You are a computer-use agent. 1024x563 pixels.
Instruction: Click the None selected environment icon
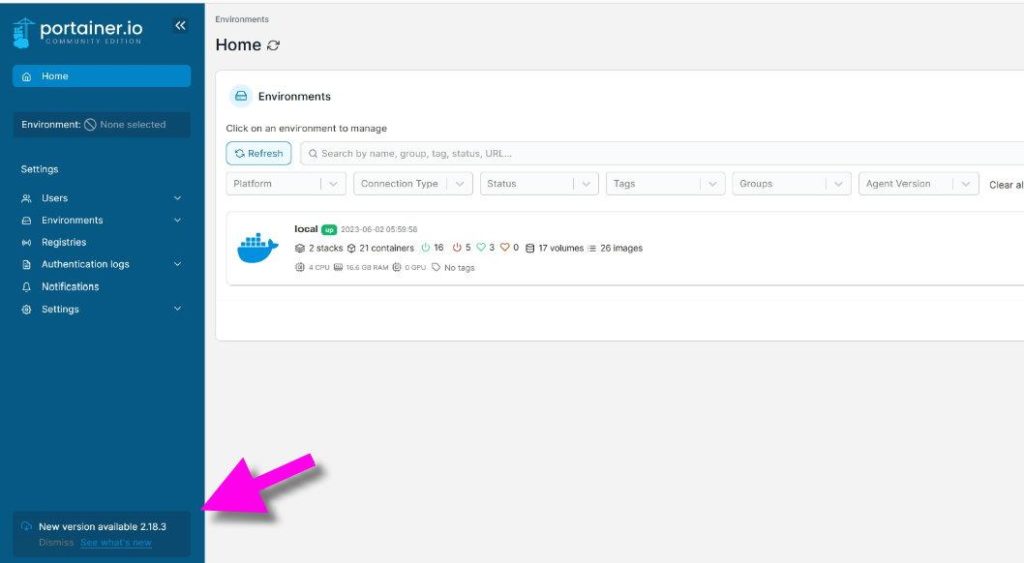[90, 124]
